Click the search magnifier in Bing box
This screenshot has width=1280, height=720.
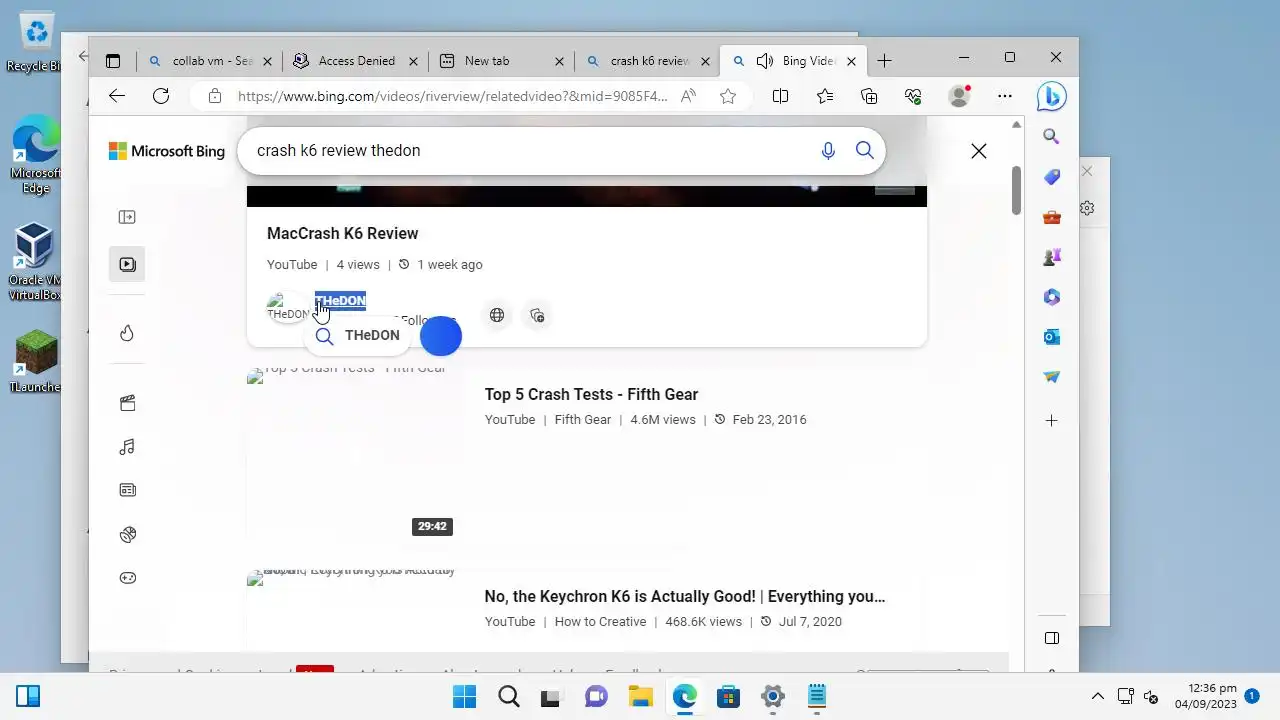[x=865, y=151]
